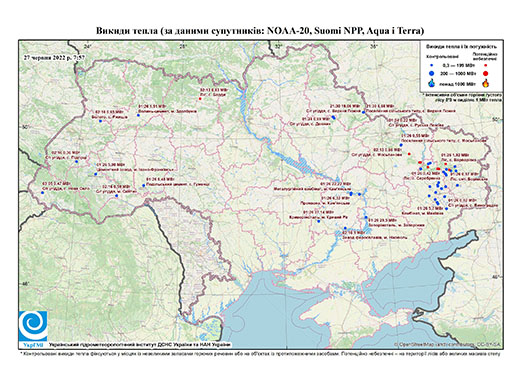Click the red-orange flame icon in legend
The height and width of the screenshot is (368, 520).
[x=486, y=83]
